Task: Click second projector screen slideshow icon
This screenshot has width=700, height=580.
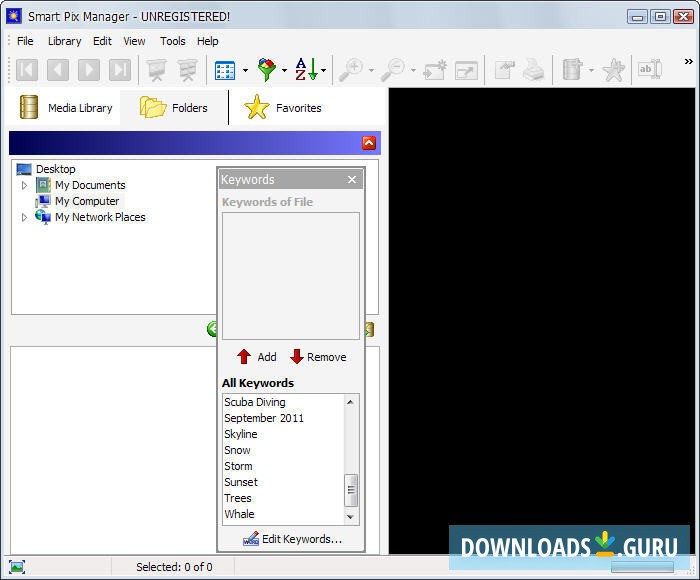Action: click(x=188, y=70)
